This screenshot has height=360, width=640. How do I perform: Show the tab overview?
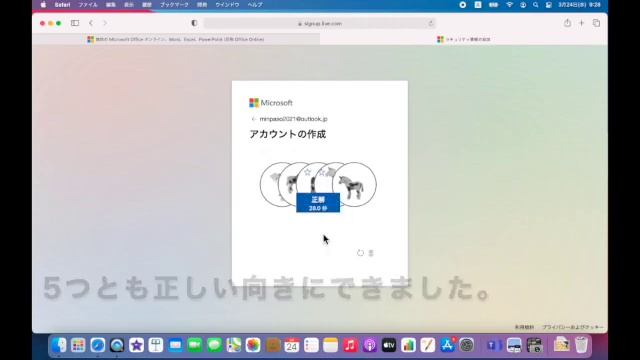tap(596, 23)
